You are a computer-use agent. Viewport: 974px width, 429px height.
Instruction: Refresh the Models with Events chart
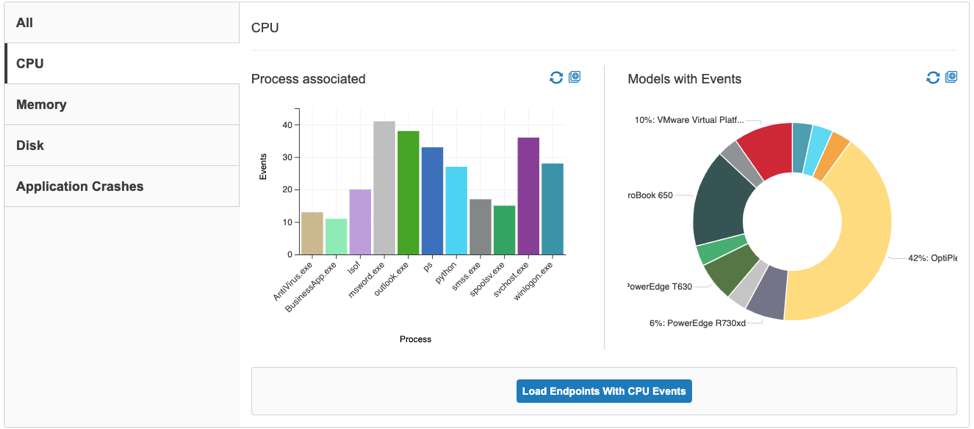(x=933, y=78)
